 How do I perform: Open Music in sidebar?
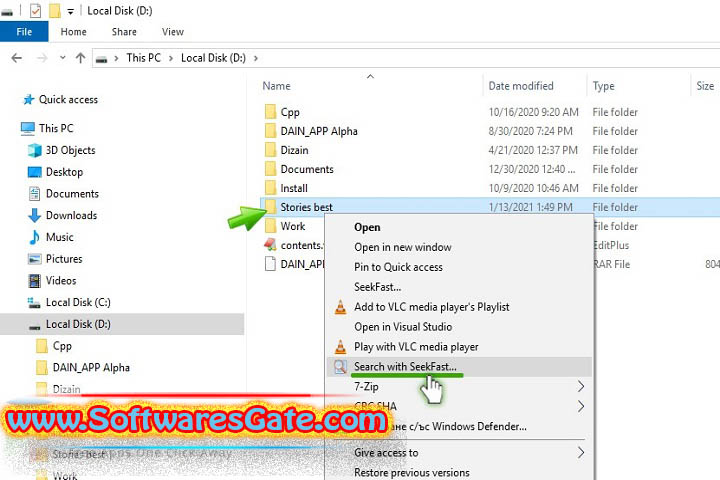click(60, 237)
